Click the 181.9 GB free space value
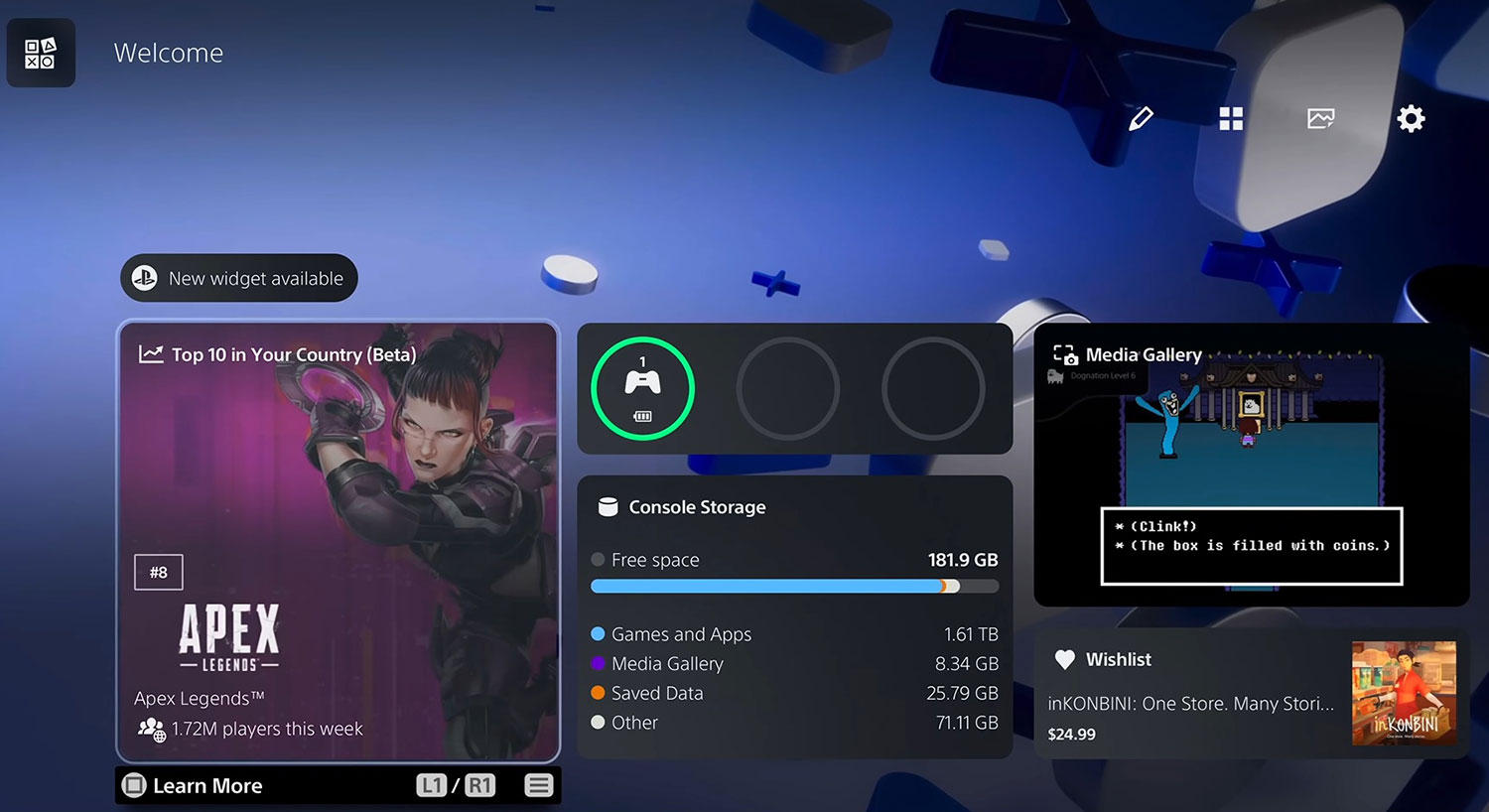 [x=963, y=560]
